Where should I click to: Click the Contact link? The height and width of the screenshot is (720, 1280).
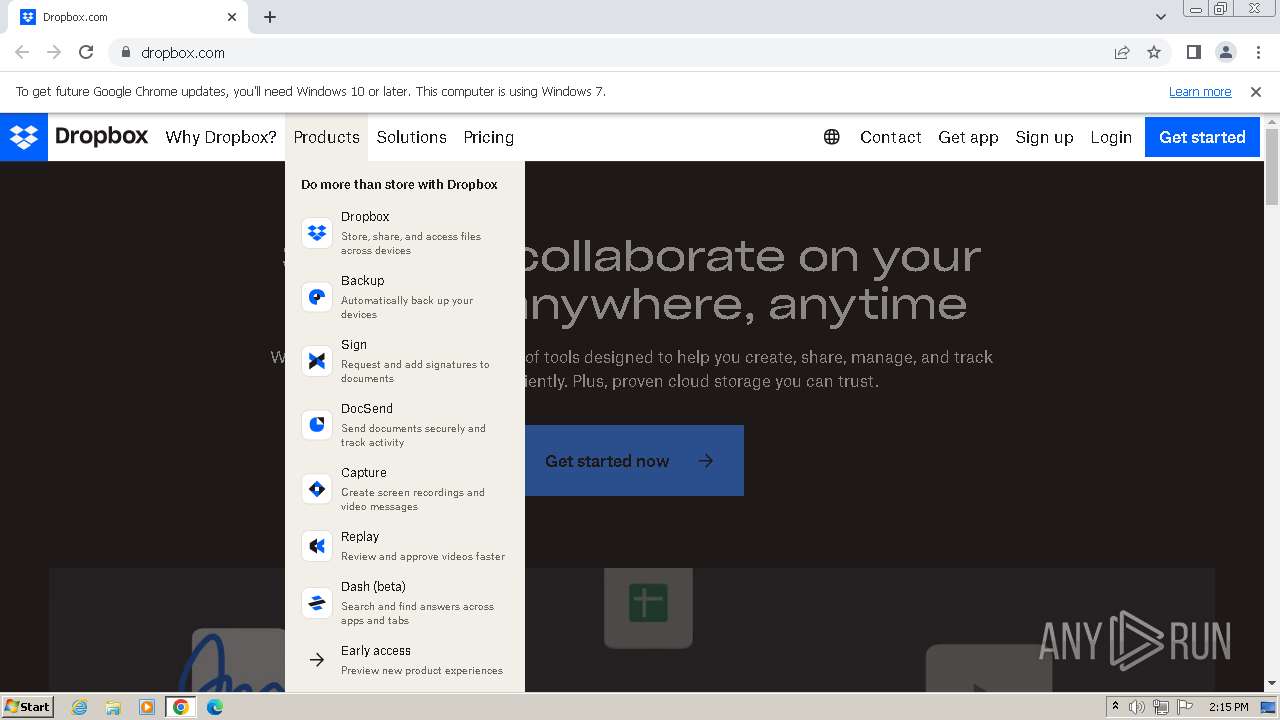click(891, 137)
